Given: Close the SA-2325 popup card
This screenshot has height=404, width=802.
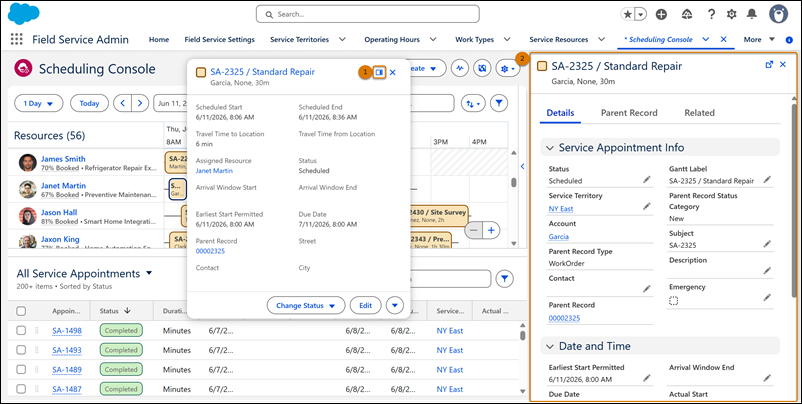Looking at the screenshot, I should tap(393, 73).
